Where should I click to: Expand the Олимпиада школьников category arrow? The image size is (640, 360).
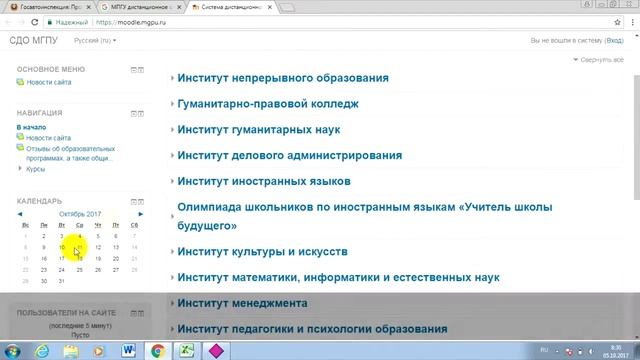(172, 216)
